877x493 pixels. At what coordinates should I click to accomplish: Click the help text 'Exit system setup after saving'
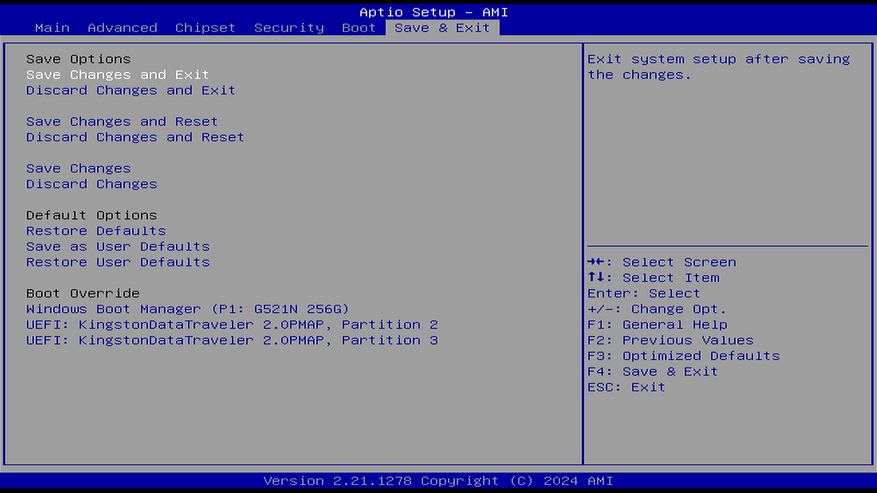(719, 59)
